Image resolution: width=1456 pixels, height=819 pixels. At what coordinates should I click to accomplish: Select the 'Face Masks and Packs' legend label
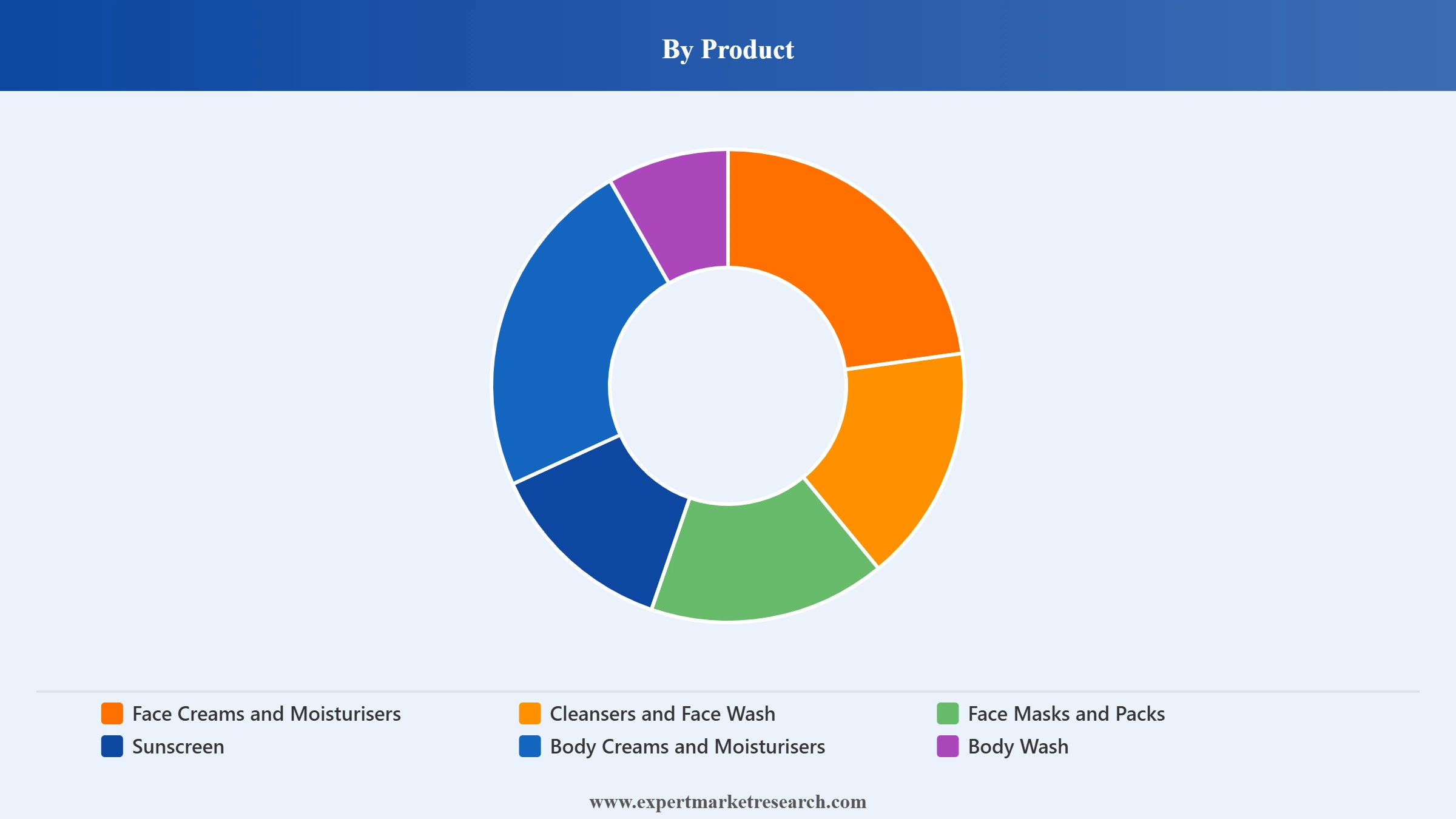click(x=1067, y=713)
